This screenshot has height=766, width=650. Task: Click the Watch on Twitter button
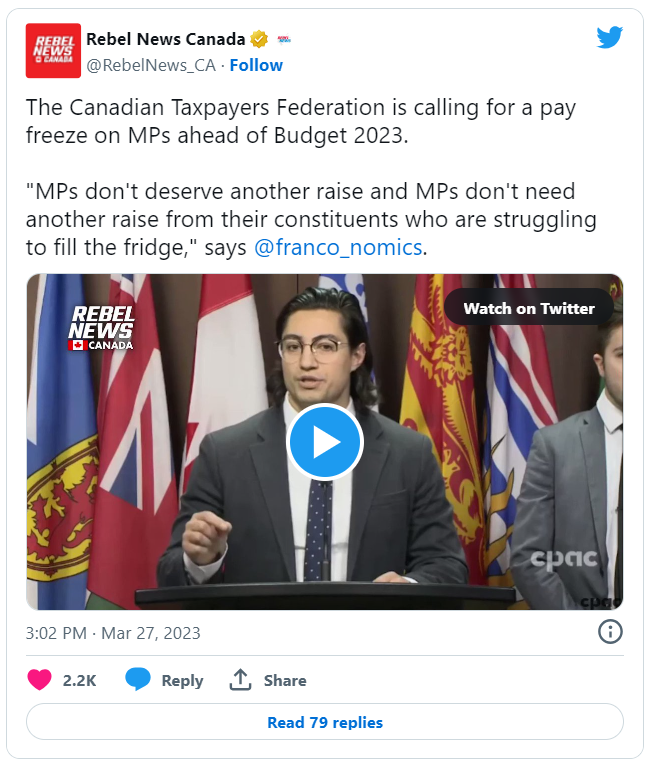click(x=529, y=308)
